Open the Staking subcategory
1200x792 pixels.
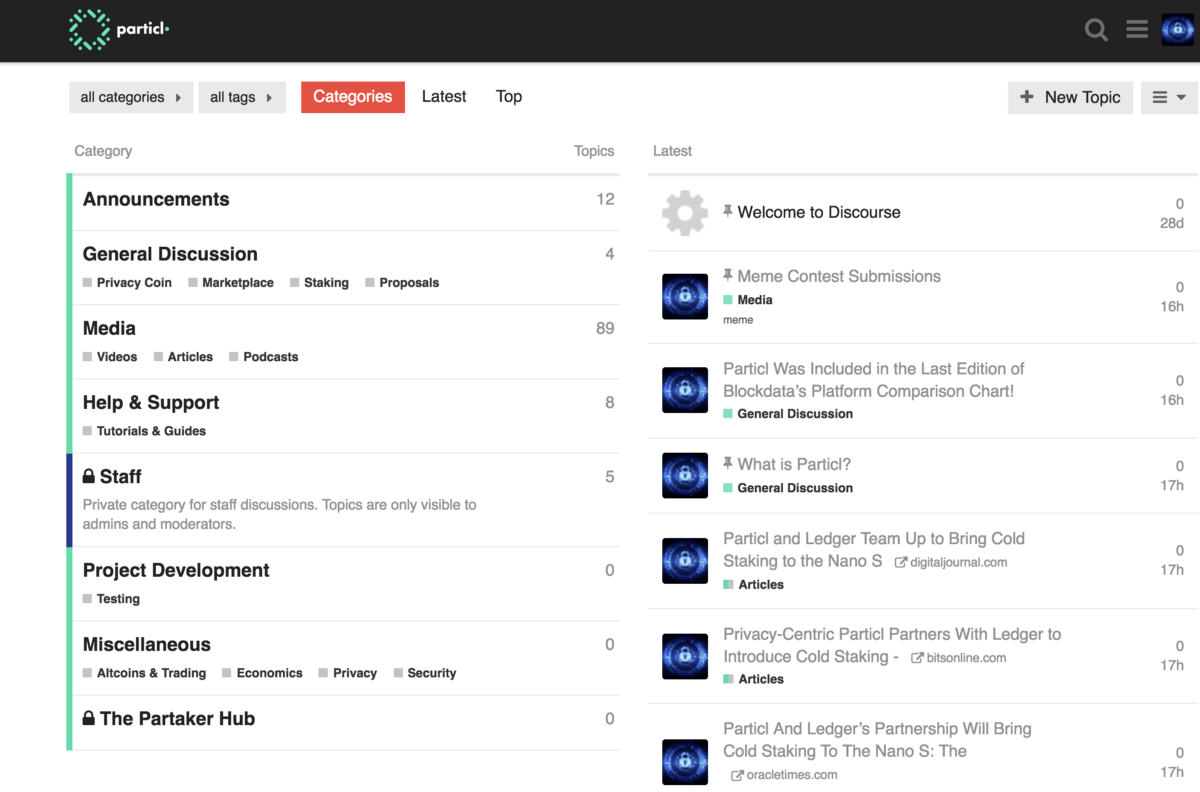(x=319, y=283)
